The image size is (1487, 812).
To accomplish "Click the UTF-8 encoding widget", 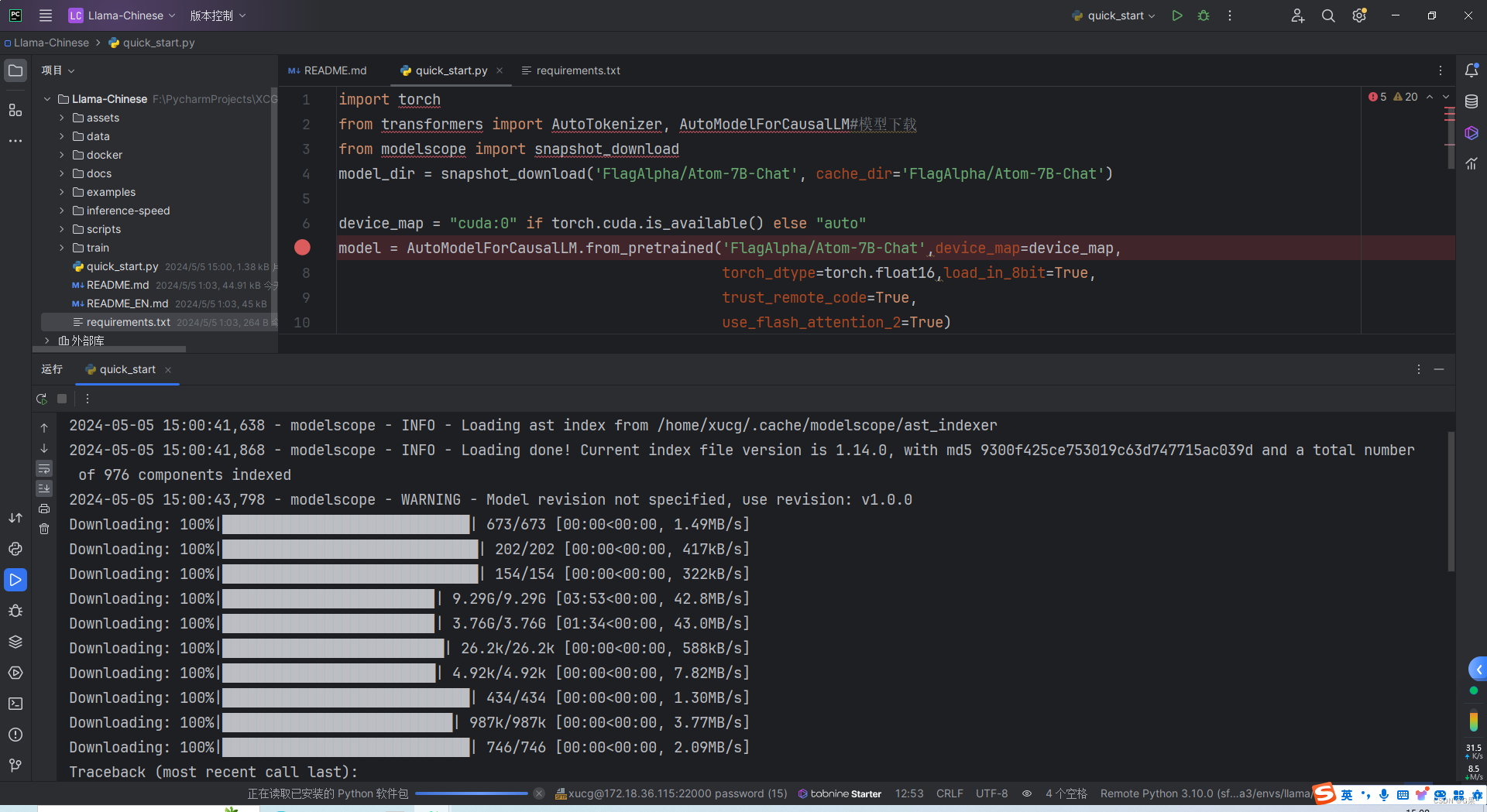I will pos(991,793).
